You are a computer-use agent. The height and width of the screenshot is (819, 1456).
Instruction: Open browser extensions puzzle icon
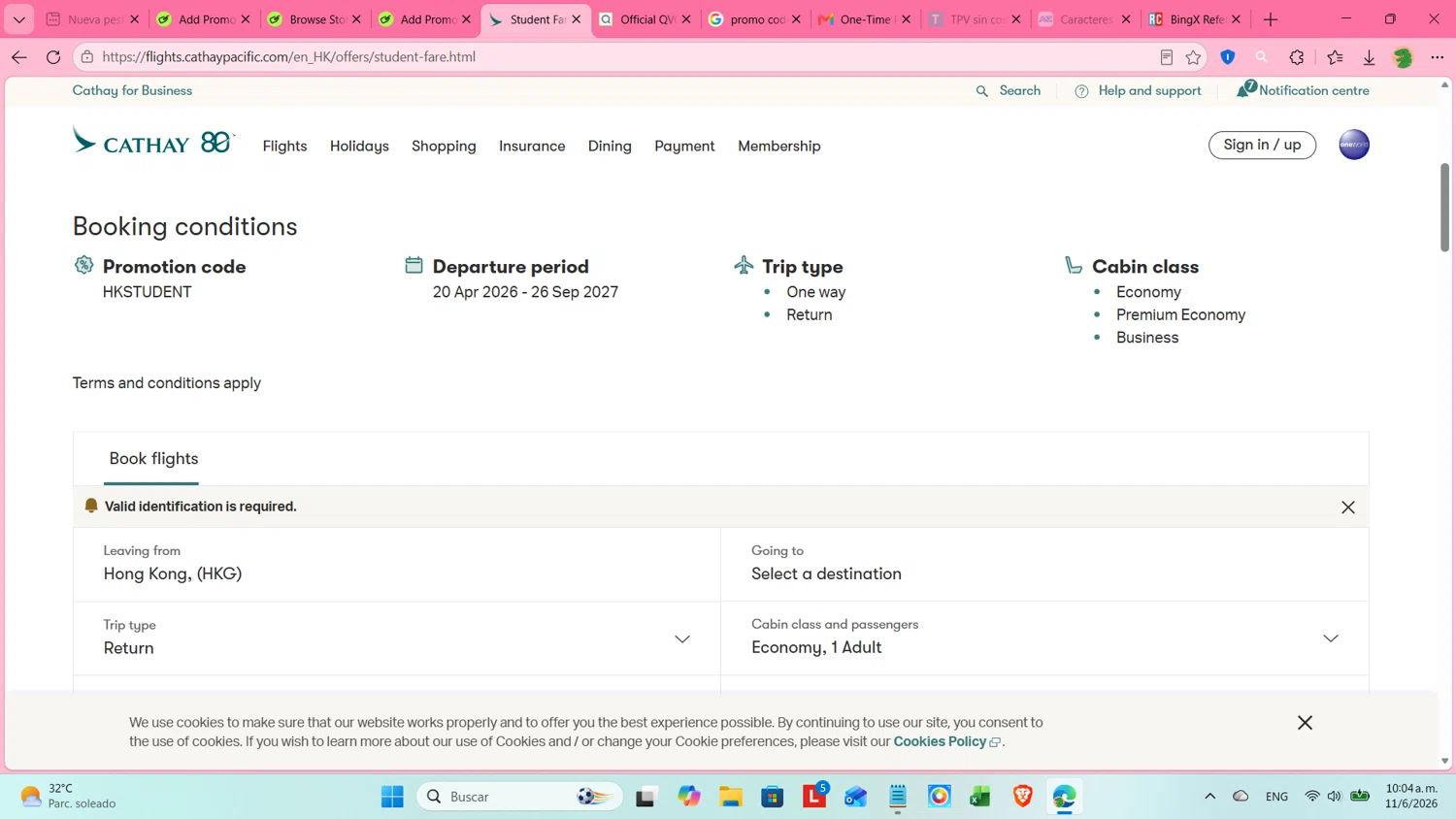1297,57
